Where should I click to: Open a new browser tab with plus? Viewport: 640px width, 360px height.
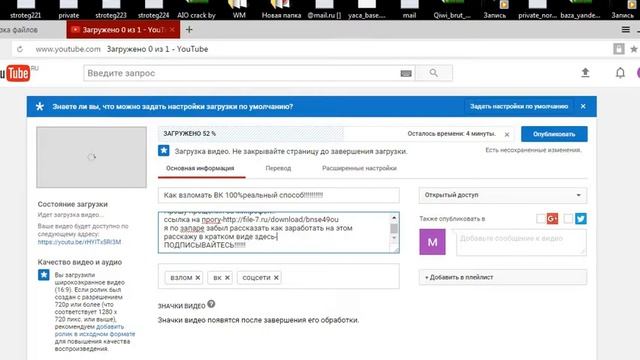click(189, 30)
